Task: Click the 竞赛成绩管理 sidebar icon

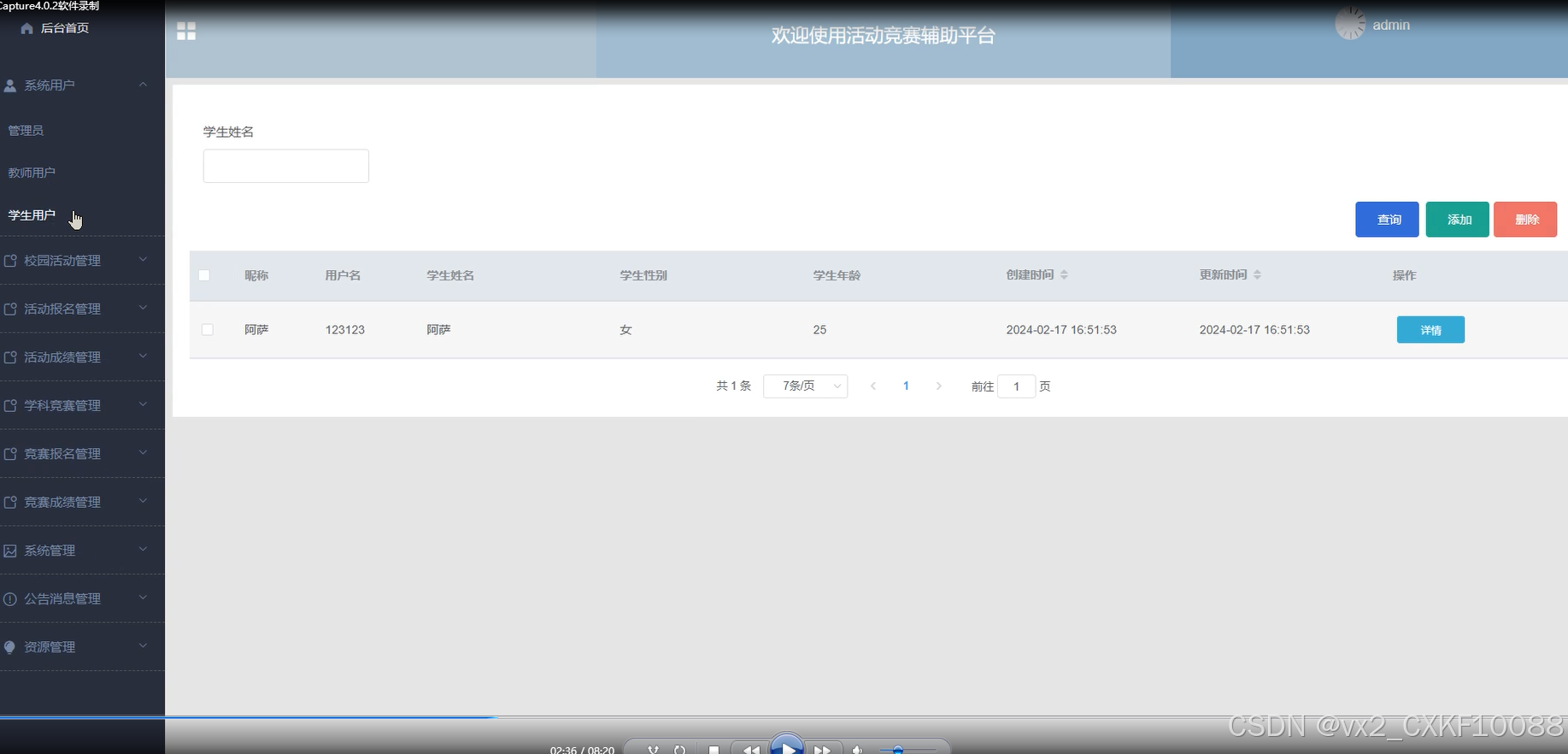Action: tap(10, 502)
